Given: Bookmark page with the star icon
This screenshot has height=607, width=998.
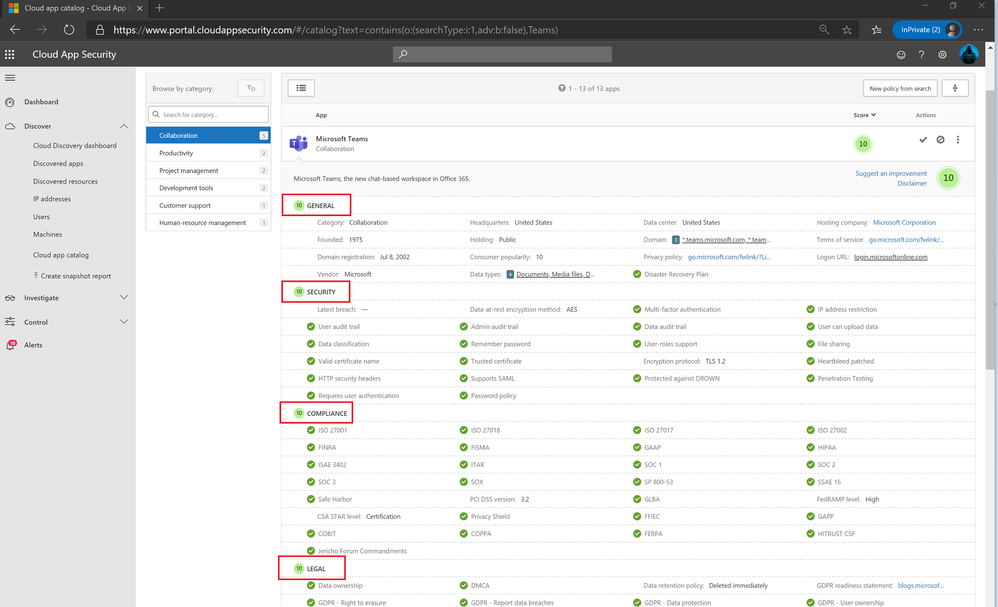Looking at the screenshot, I should coord(847,30).
